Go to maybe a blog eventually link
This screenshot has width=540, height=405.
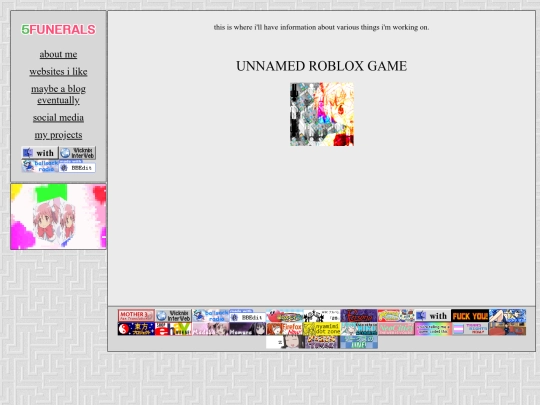[58, 94]
